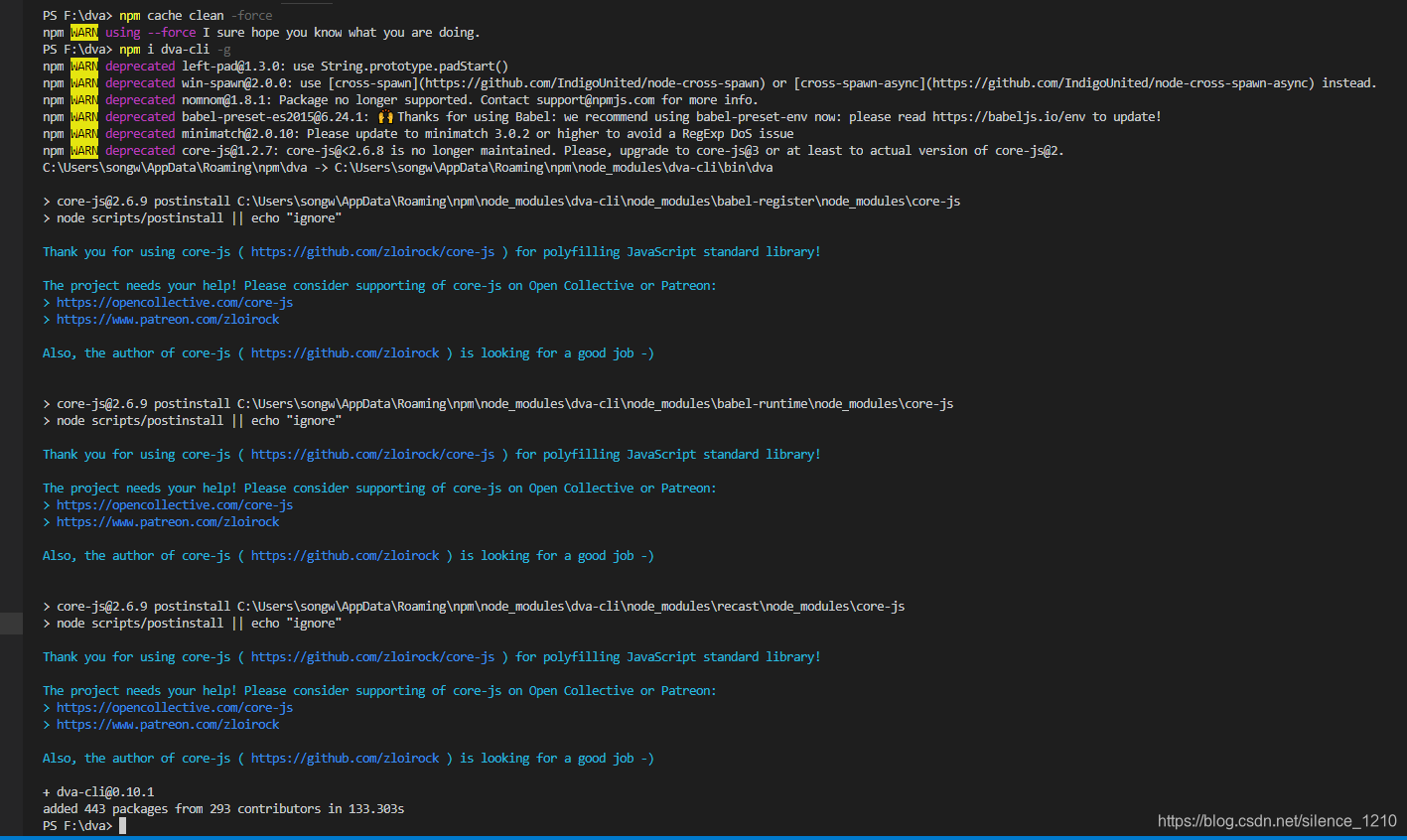
Task: Open opencollective link in the babel-register block
Action: (175, 303)
